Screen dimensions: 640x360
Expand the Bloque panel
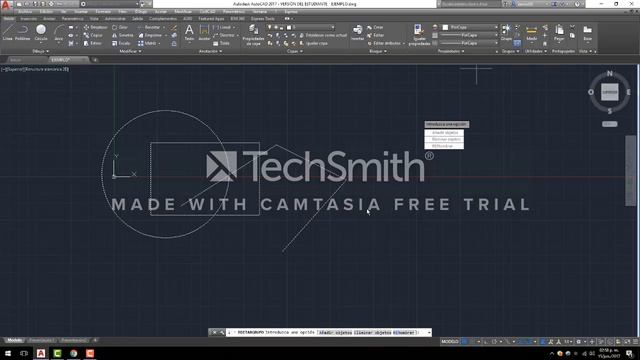pos(378,51)
